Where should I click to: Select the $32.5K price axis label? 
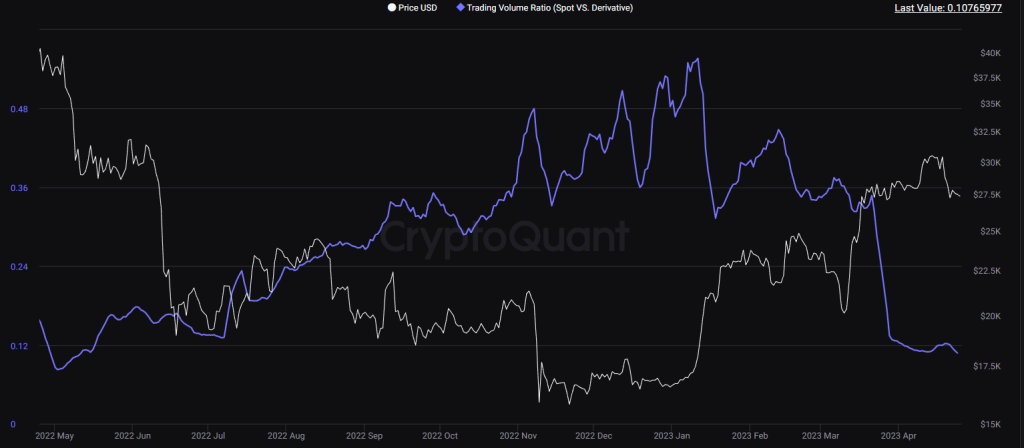[x=987, y=132]
